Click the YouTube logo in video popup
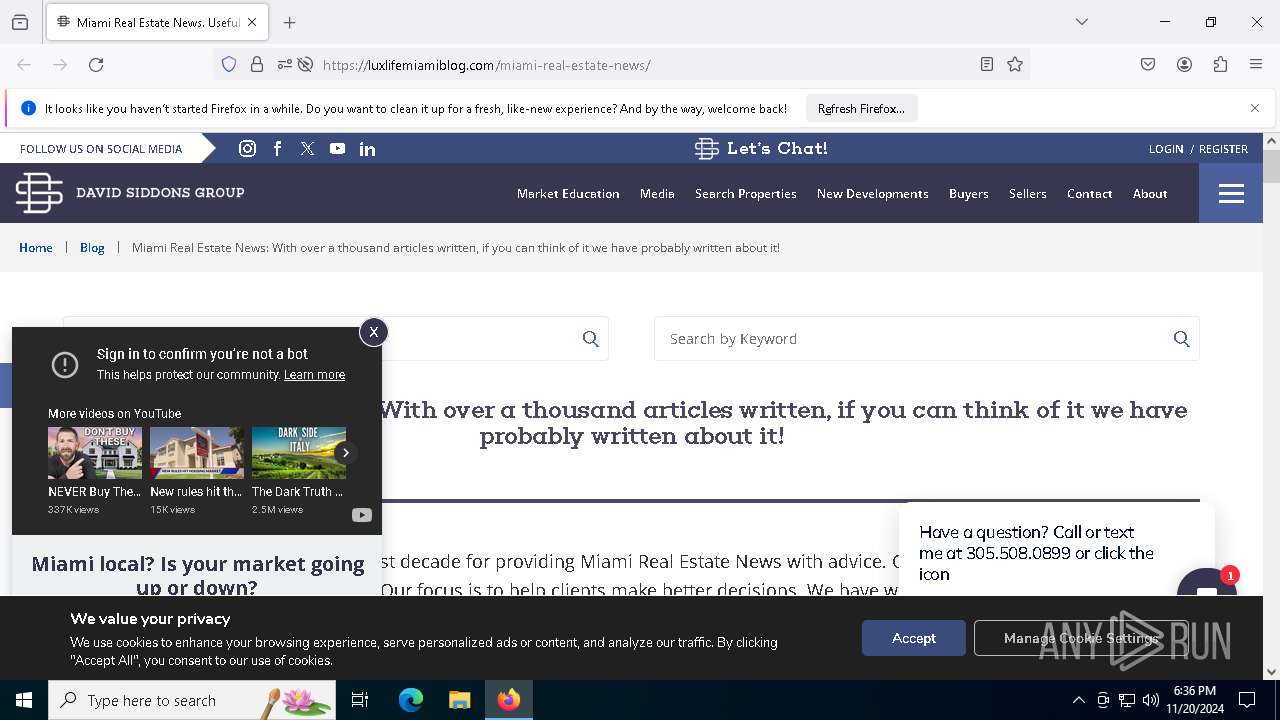1280x720 pixels. click(361, 515)
